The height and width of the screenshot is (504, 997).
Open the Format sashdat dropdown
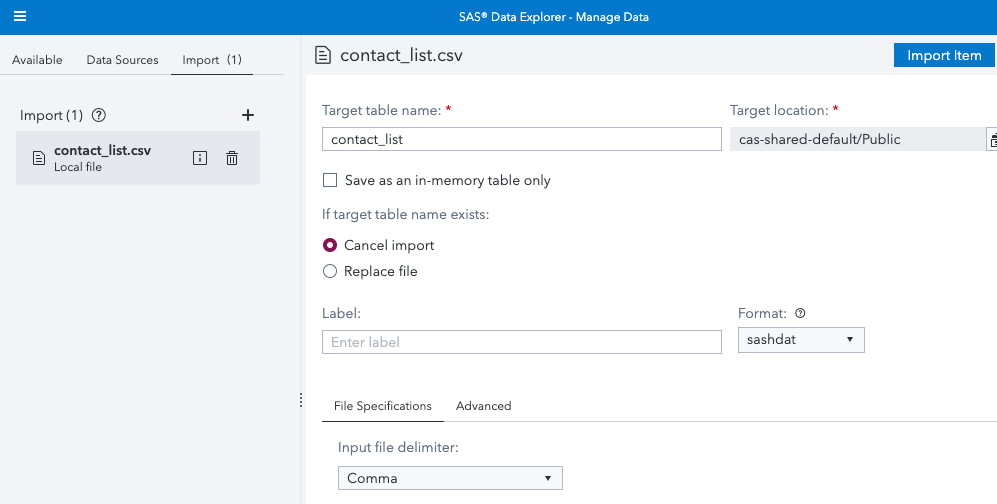tap(800, 341)
